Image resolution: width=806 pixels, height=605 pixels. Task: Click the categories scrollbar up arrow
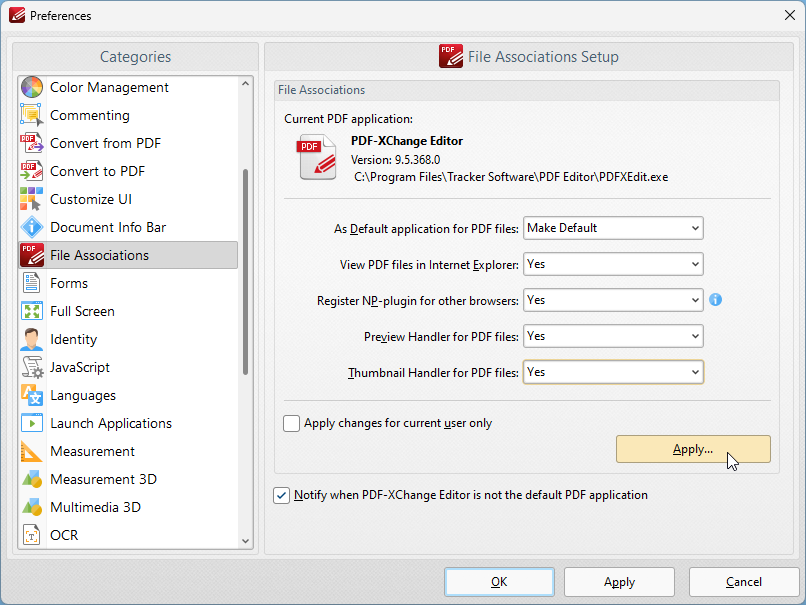(x=245, y=84)
